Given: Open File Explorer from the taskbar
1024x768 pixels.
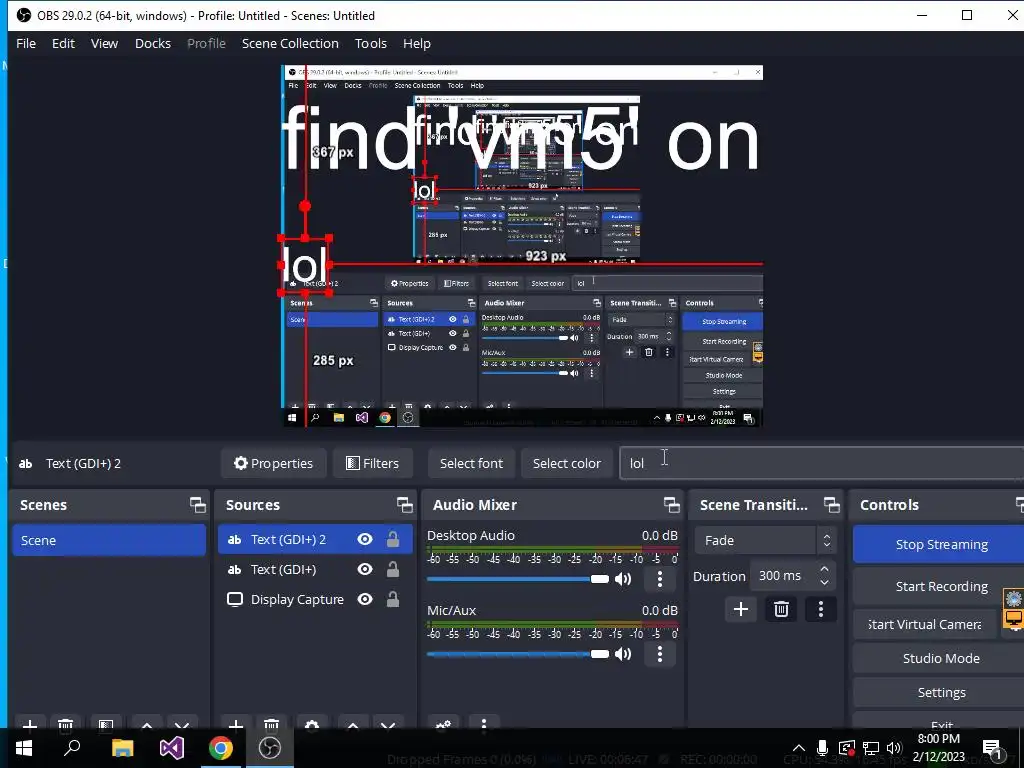Looking at the screenshot, I should click(122, 748).
